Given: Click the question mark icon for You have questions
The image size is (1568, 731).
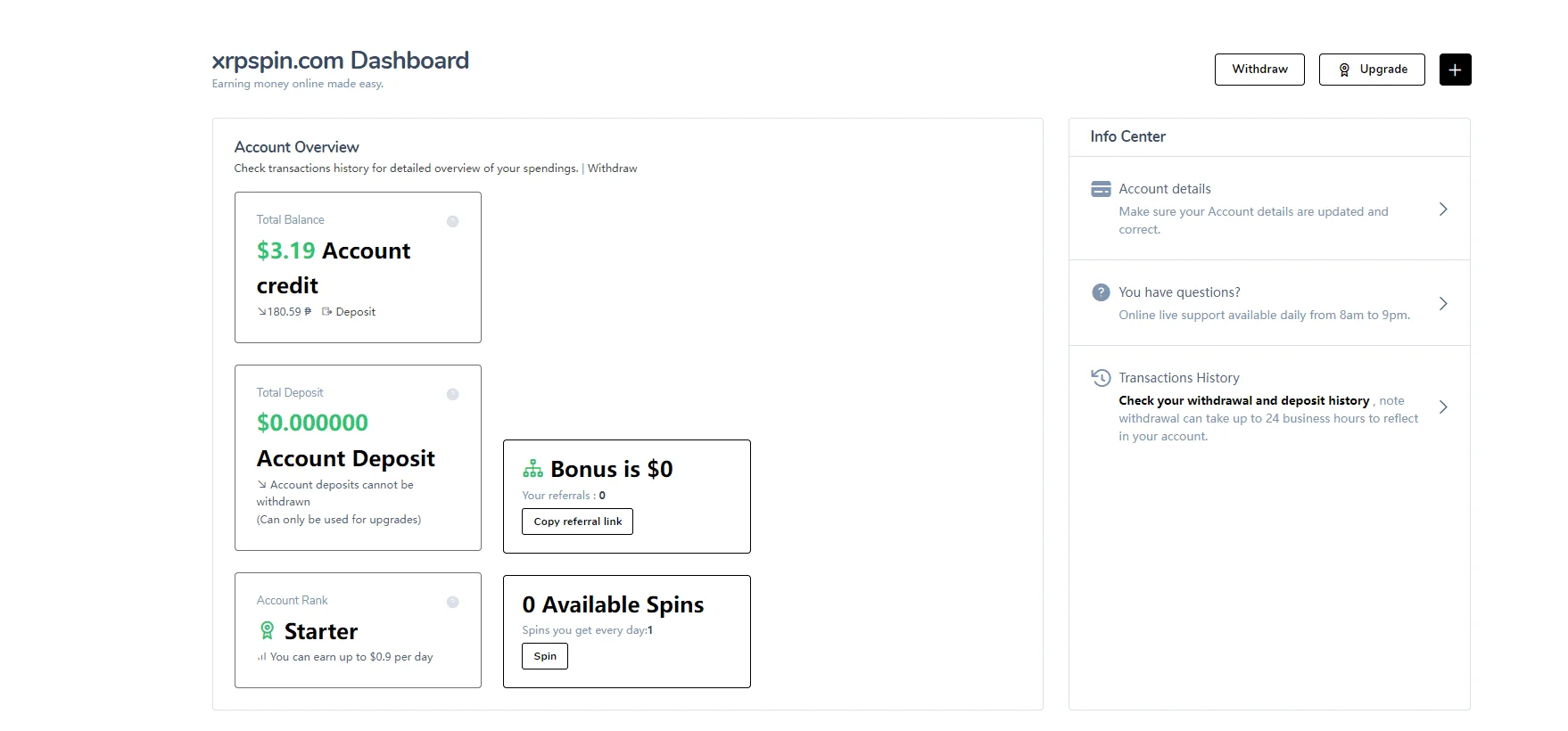Looking at the screenshot, I should point(1102,292).
